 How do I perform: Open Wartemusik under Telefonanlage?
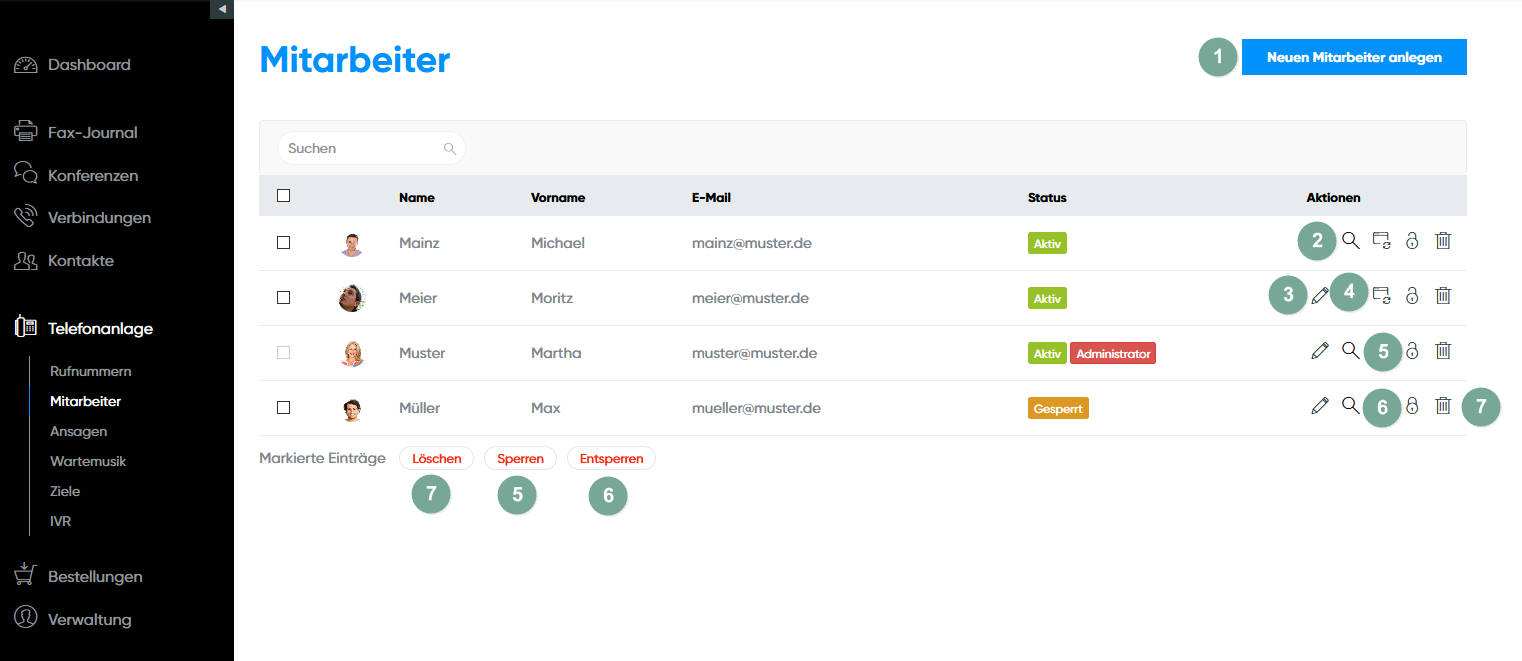pyautogui.click(x=88, y=461)
